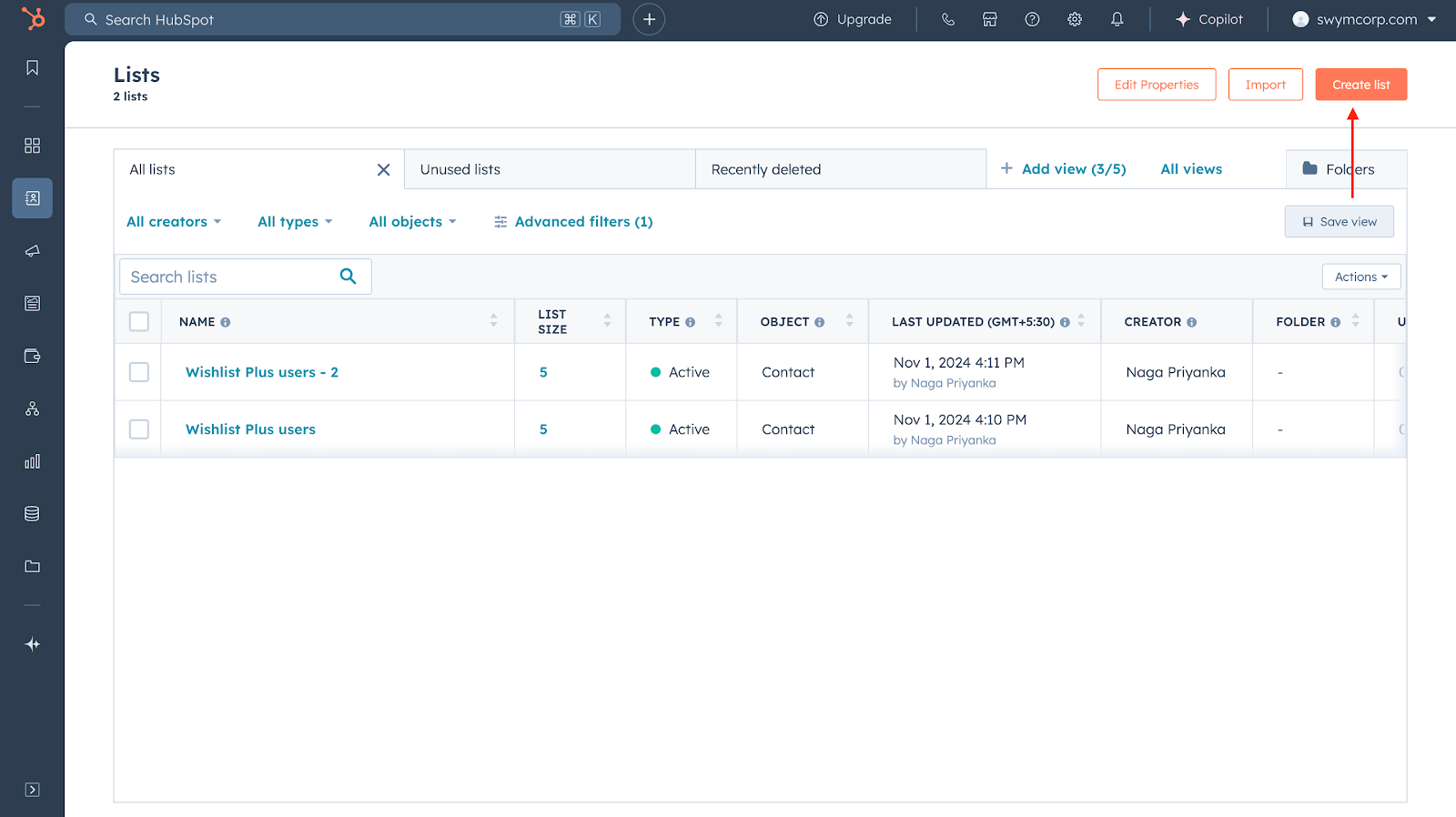
Task: Sort by NAME column arrows
Action: pyautogui.click(x=494, y=320)
